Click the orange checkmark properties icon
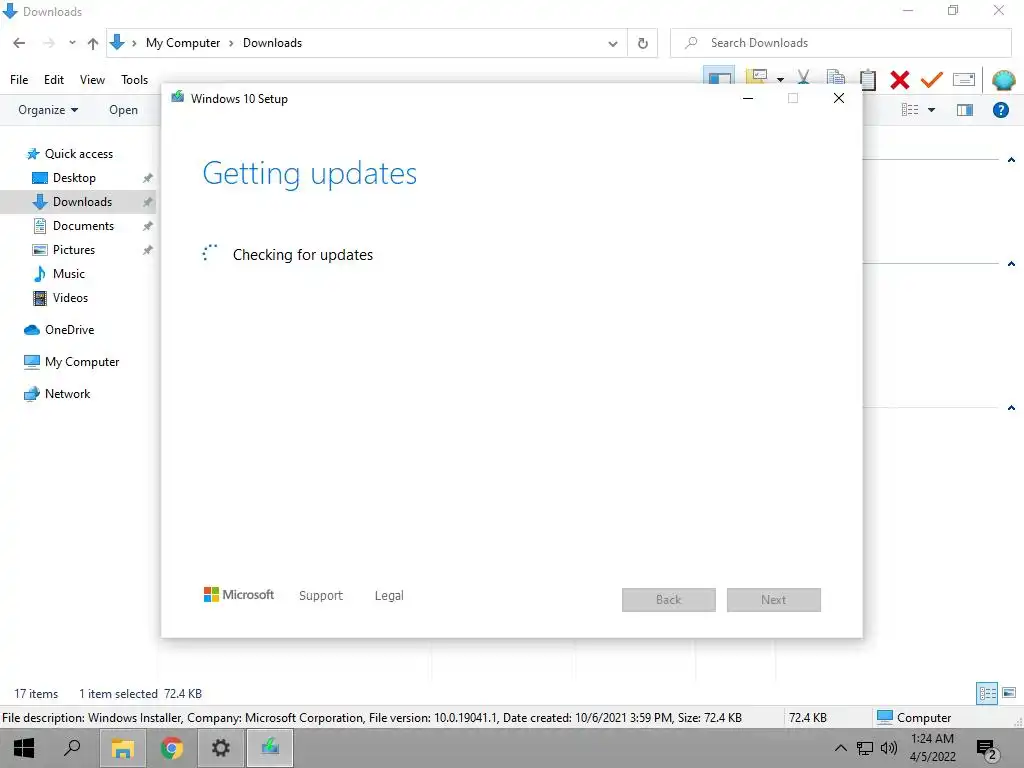The height and width of the screenshot is (768, 1024). (931, 80)
